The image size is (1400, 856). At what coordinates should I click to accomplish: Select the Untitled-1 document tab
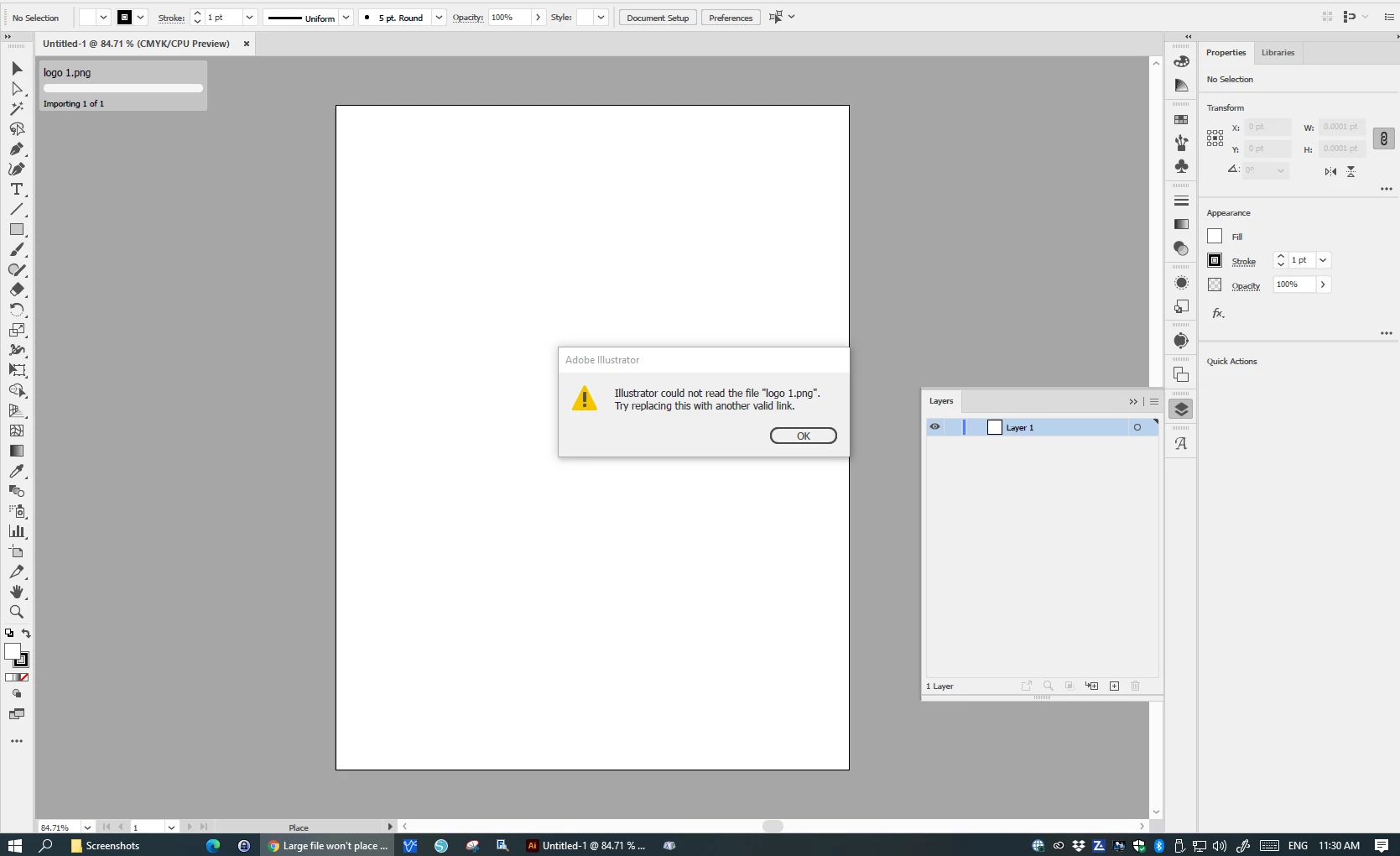[x=136, y=44]
